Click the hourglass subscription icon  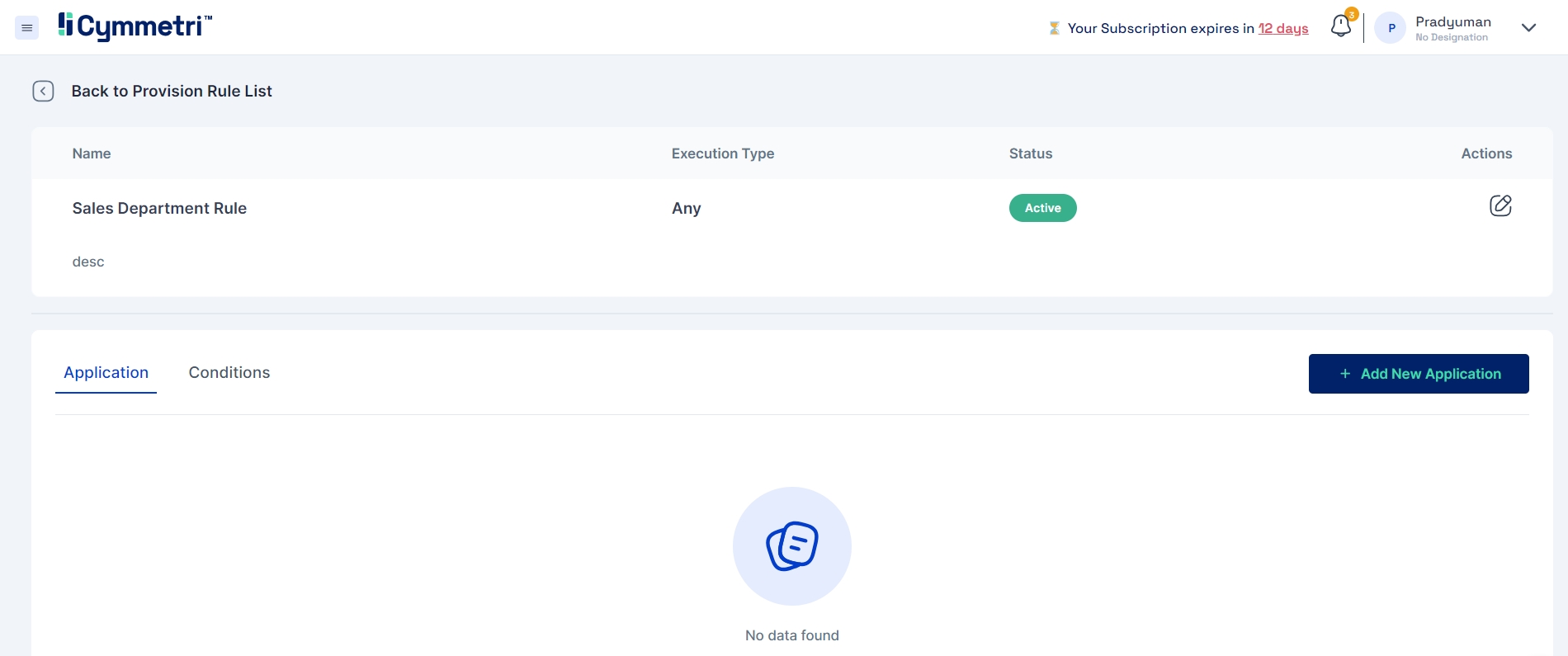[1054, 29]
